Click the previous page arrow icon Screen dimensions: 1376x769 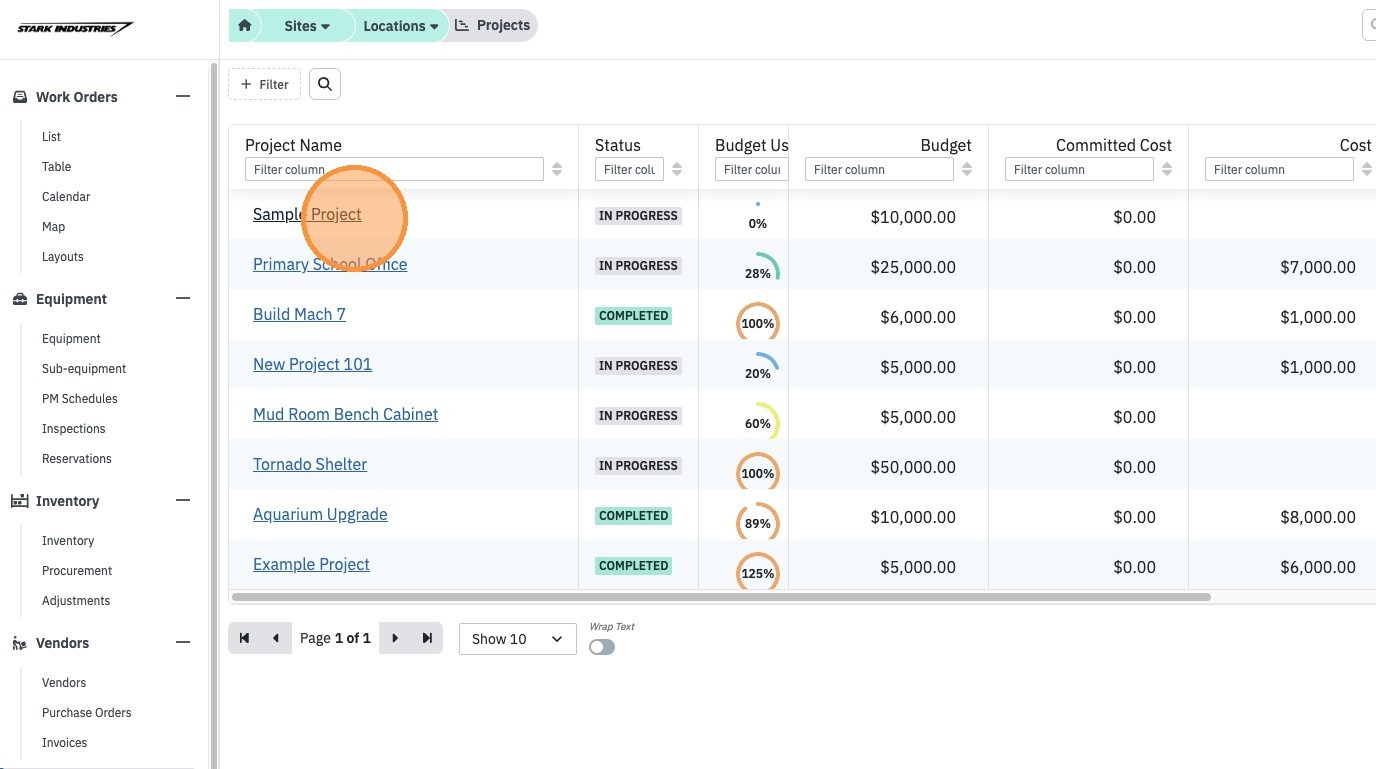click(276, 638)
